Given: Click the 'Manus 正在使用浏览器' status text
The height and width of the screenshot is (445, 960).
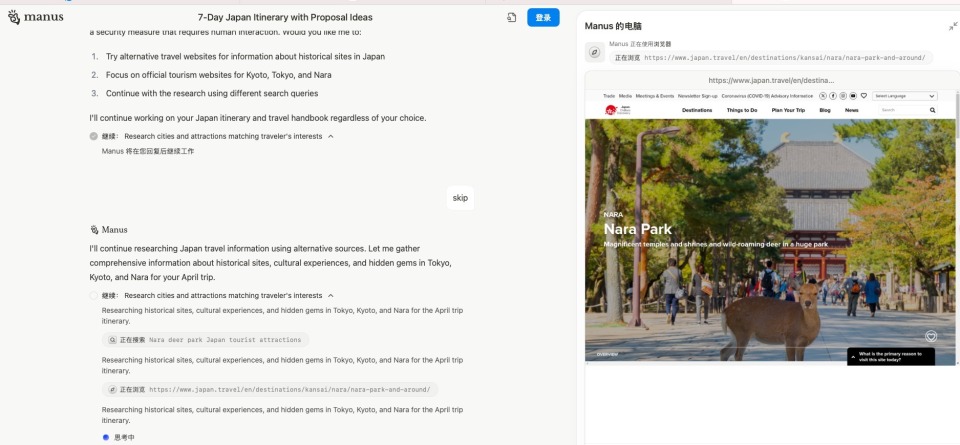Looking at the screenshot, I should coord(640,44).
